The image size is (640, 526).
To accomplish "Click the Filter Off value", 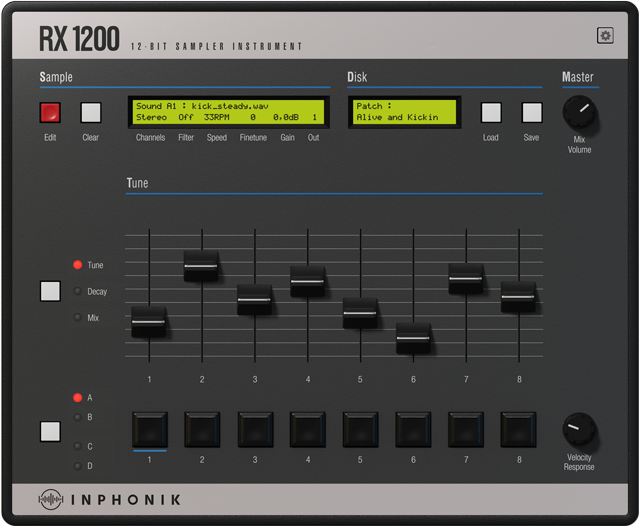I will point(186,117).
